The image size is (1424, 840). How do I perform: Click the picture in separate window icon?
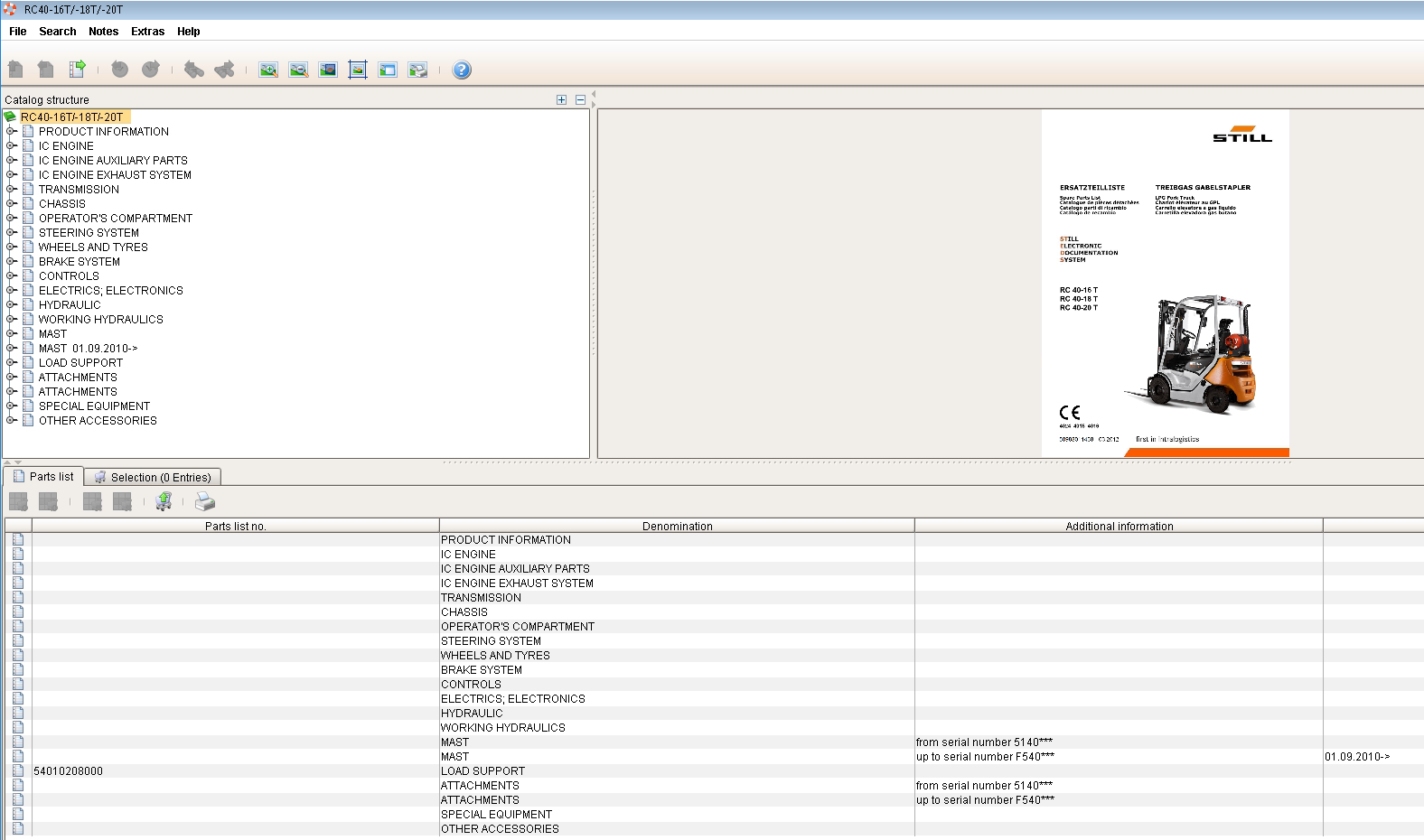388,70
